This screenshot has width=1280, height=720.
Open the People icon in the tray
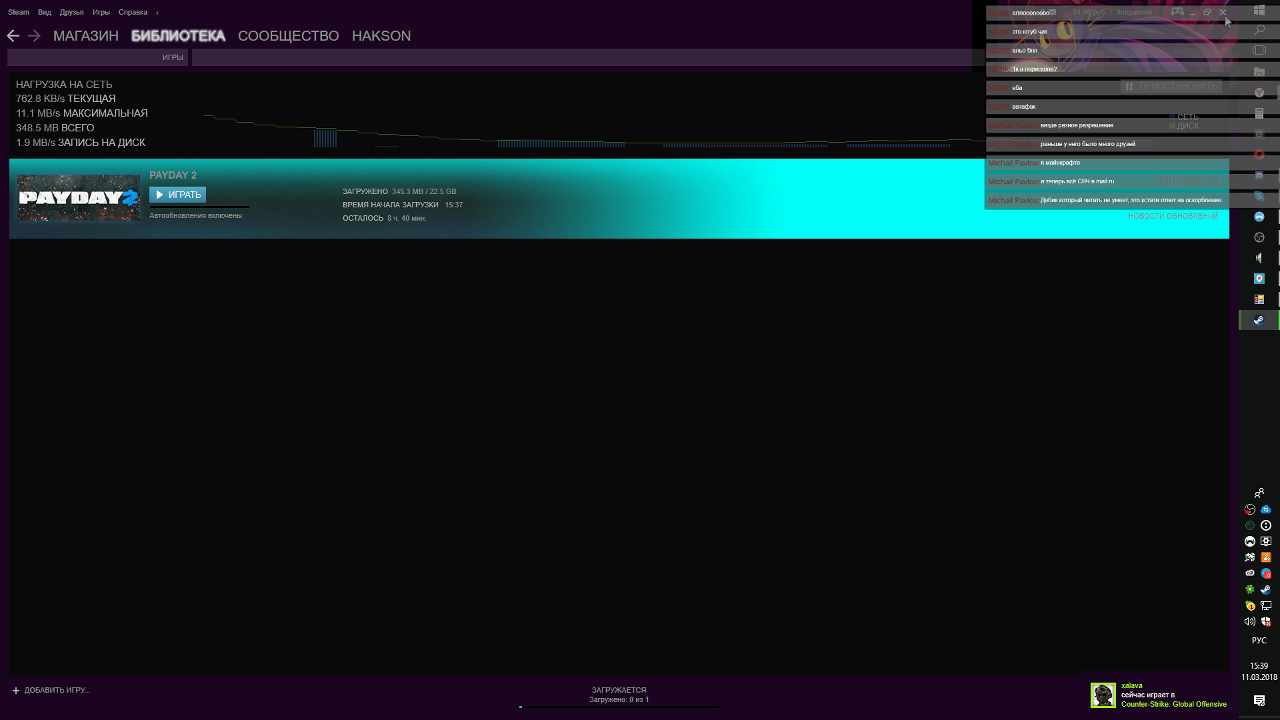tap(1259, 493)
